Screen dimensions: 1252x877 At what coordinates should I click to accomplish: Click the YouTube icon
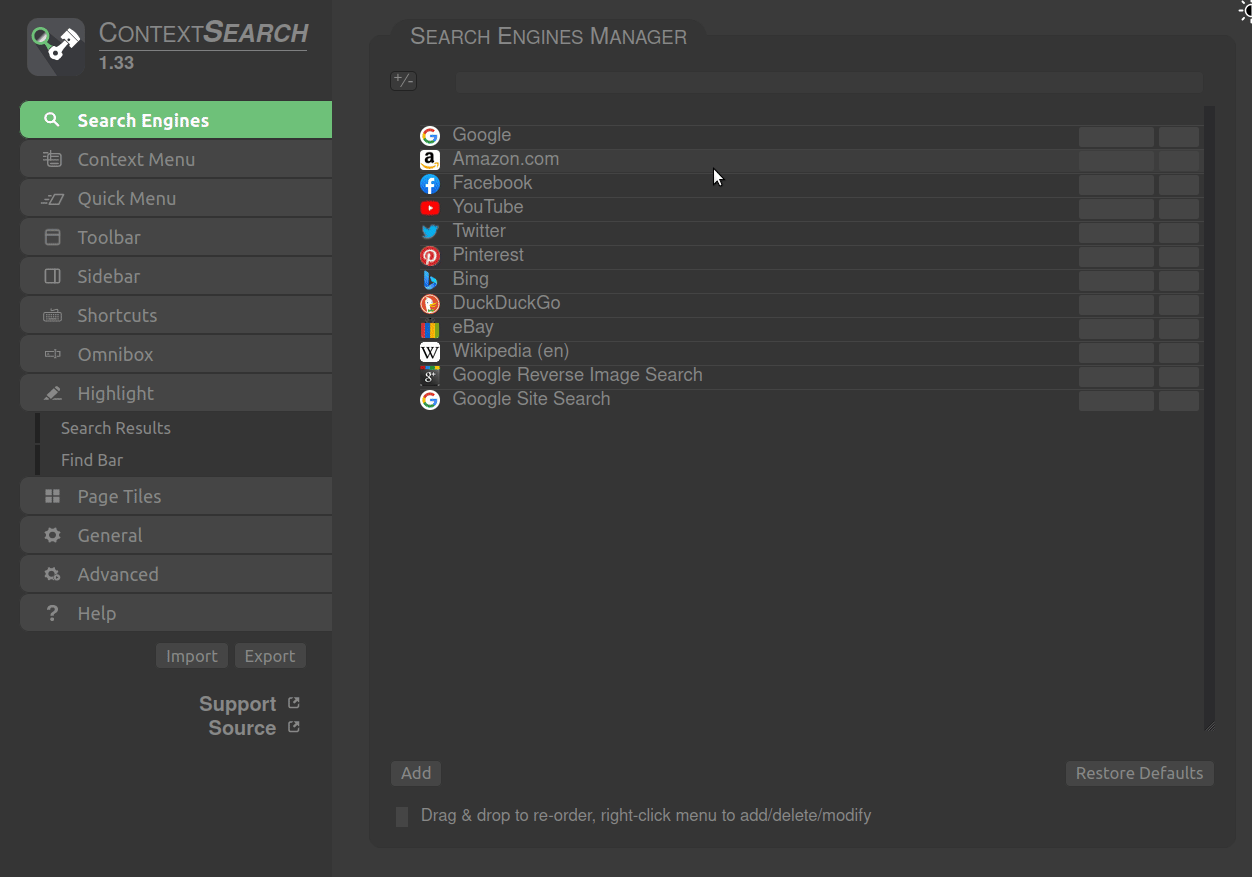click(429, 208)
